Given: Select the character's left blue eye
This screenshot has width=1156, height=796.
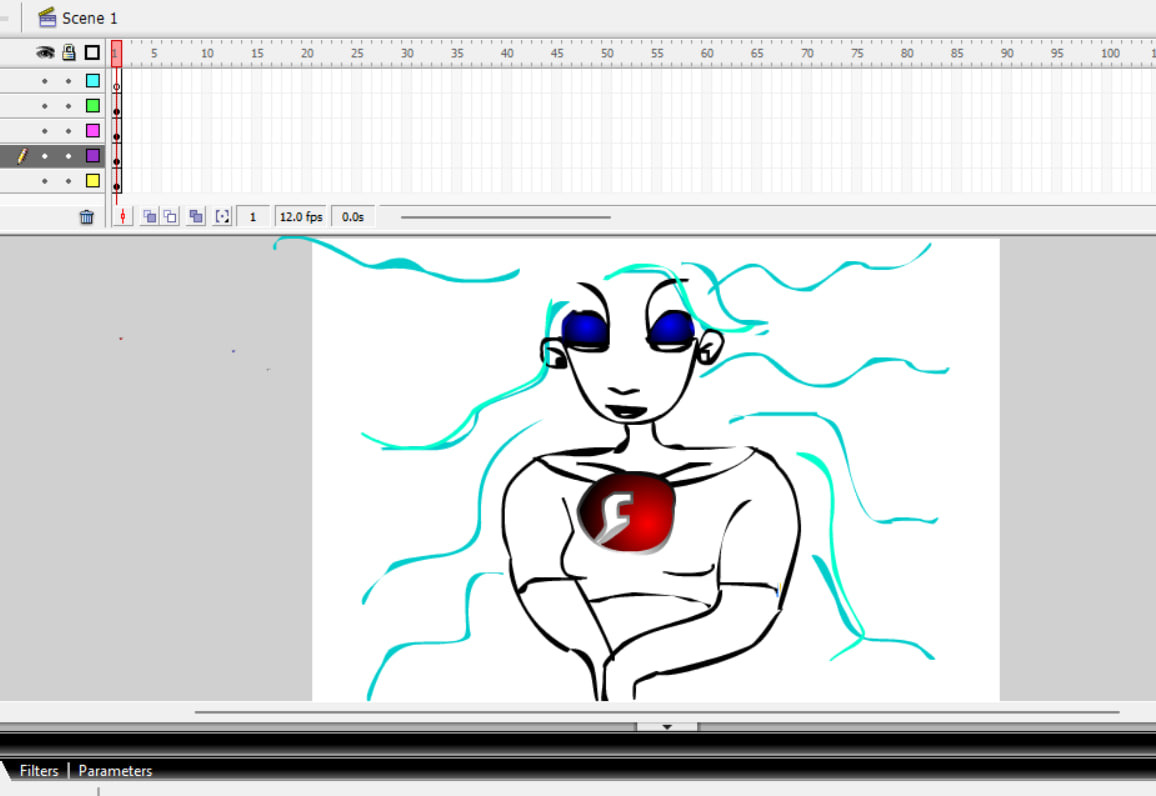Looking at the screenshot, I should (x=585, y=329).
